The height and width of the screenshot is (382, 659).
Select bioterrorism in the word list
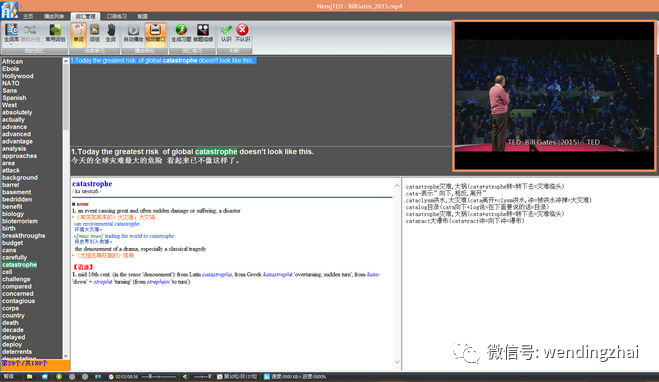pyautogui.click(x=20, y=221)
